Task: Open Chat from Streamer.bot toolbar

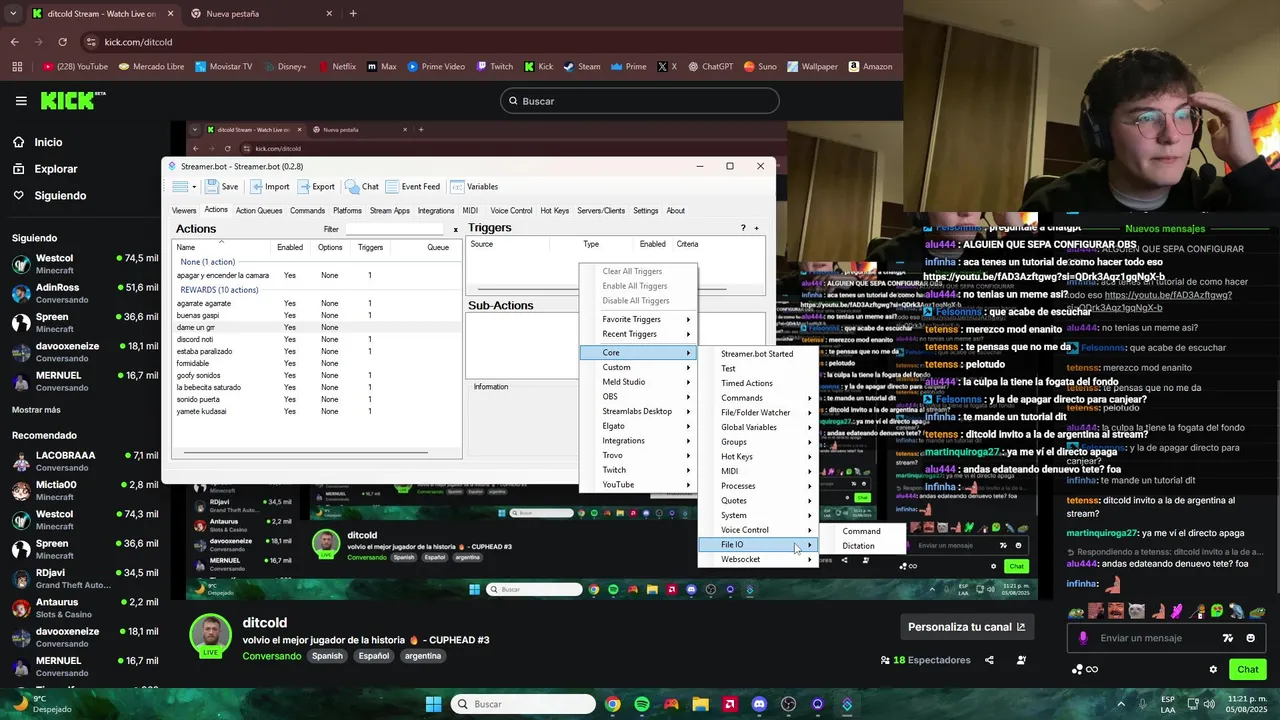Action: tap(362, 186)
